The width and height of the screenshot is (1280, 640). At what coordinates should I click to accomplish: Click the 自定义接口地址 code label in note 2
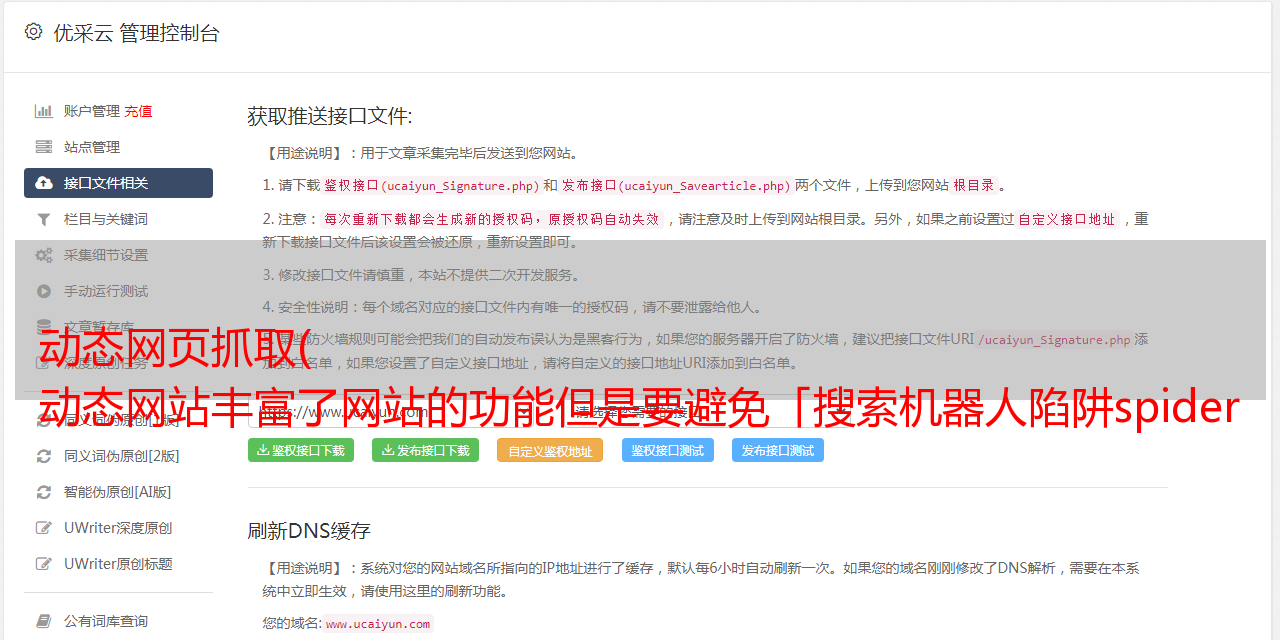coord(1067,219)
